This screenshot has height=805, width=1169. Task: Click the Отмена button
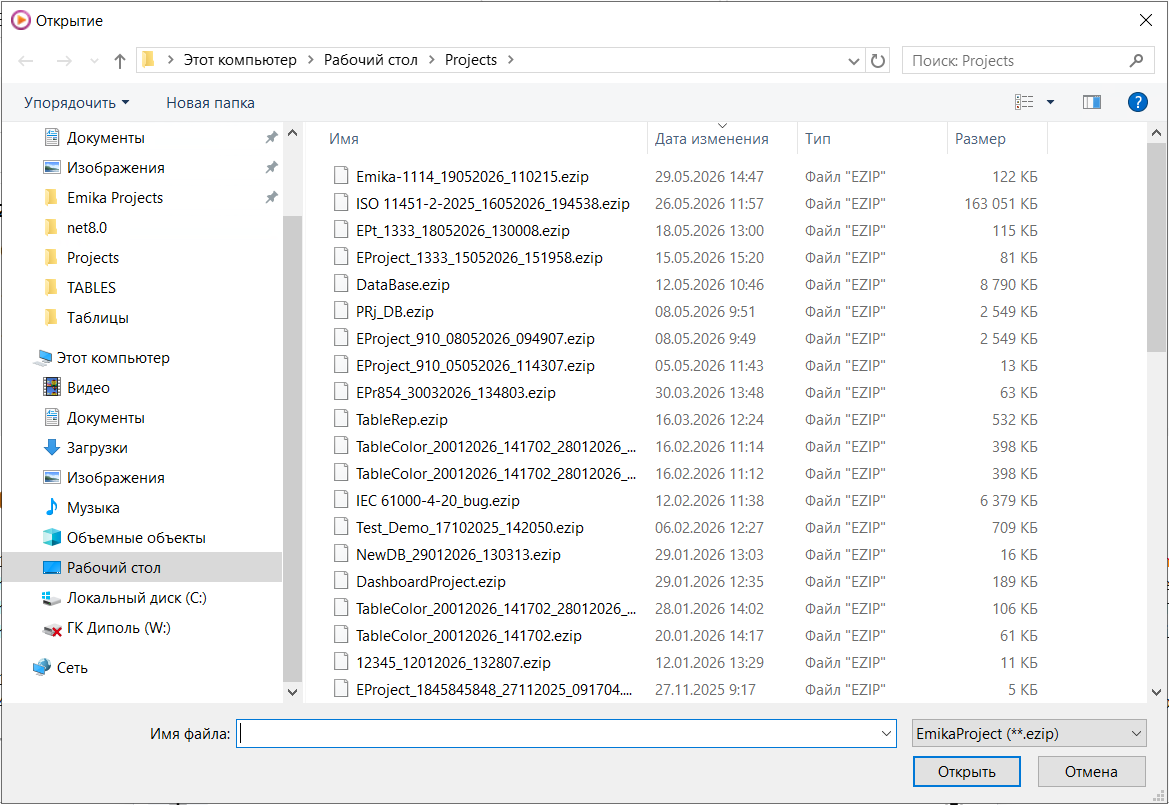click(x=1091, y=771)
